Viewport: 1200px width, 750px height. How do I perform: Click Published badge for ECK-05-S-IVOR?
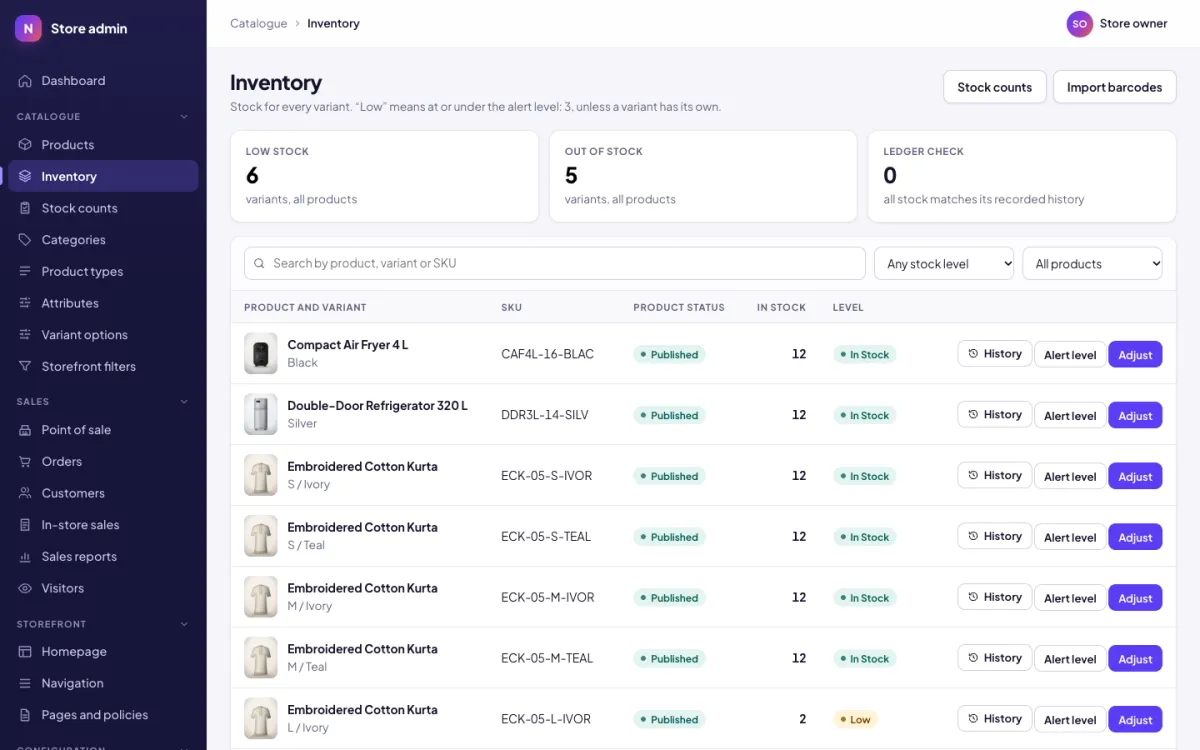[x=669, y=476]
